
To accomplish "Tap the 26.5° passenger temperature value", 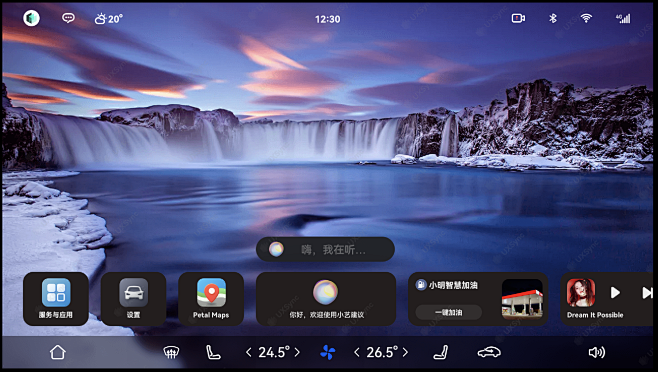I will pyautogui.click(x=382, y=352).
